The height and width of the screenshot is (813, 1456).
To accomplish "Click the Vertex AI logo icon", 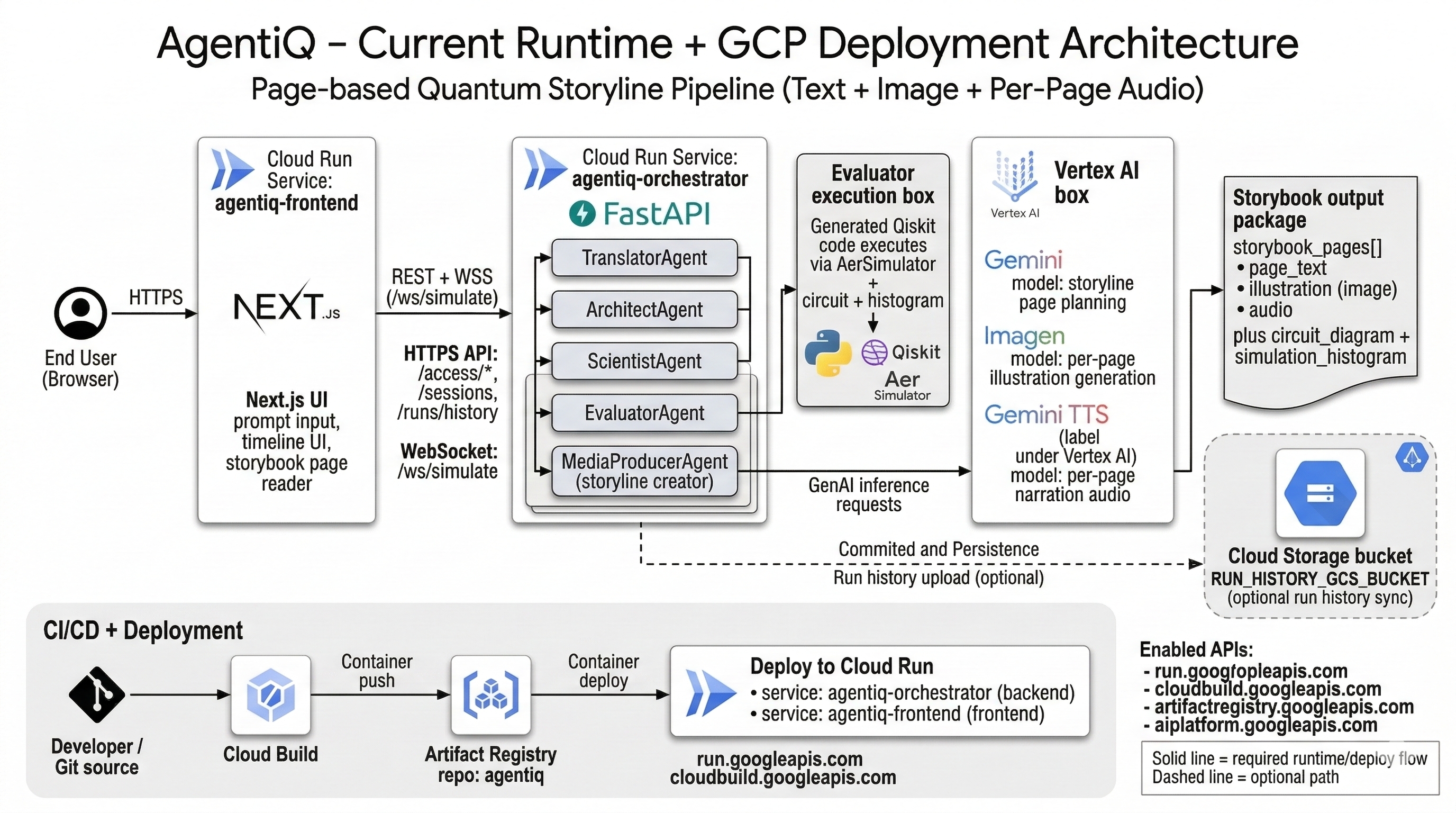I will pos(1015,176).
